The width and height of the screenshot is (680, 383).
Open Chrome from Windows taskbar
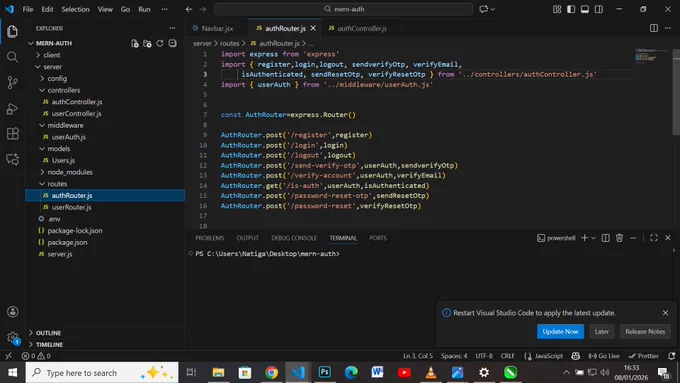click(271, 373)
